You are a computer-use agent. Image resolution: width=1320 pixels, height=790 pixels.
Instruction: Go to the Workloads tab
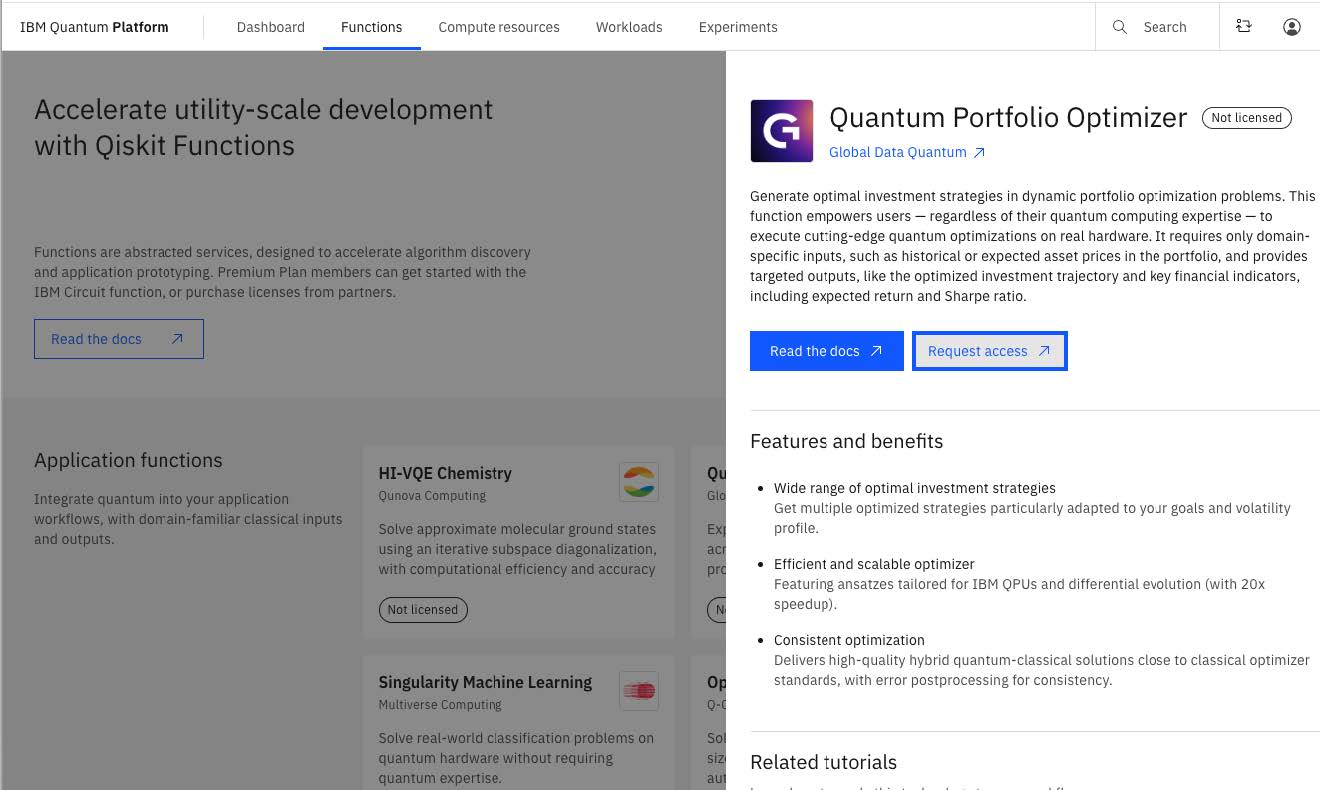point(629,27)
